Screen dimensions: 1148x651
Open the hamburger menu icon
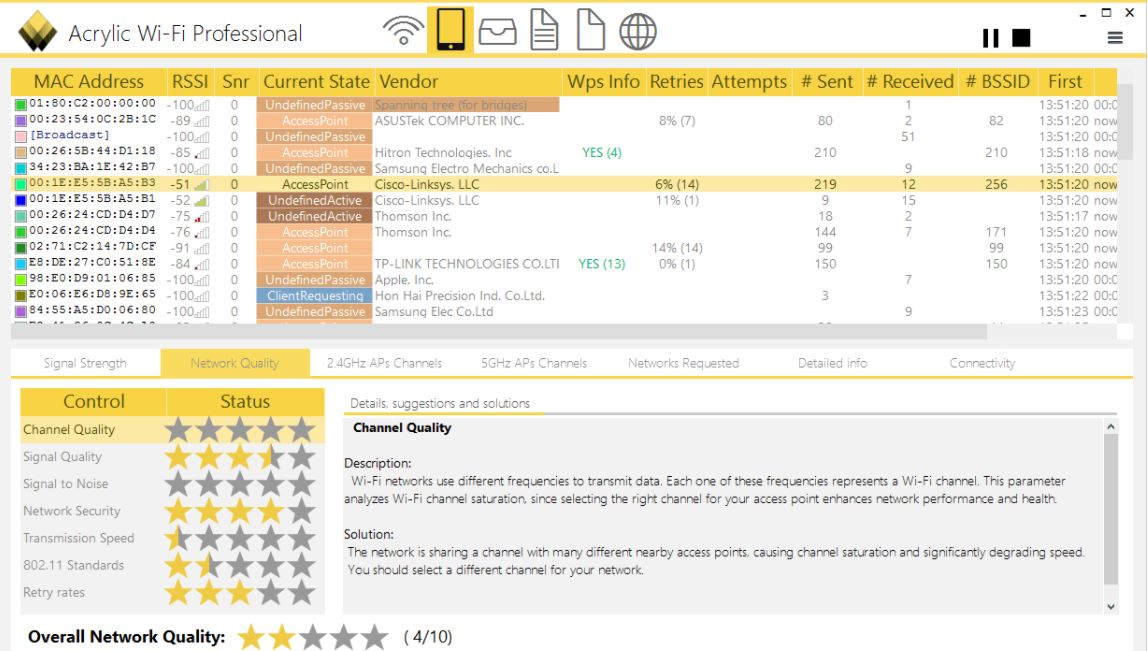tap(1115, 38)
